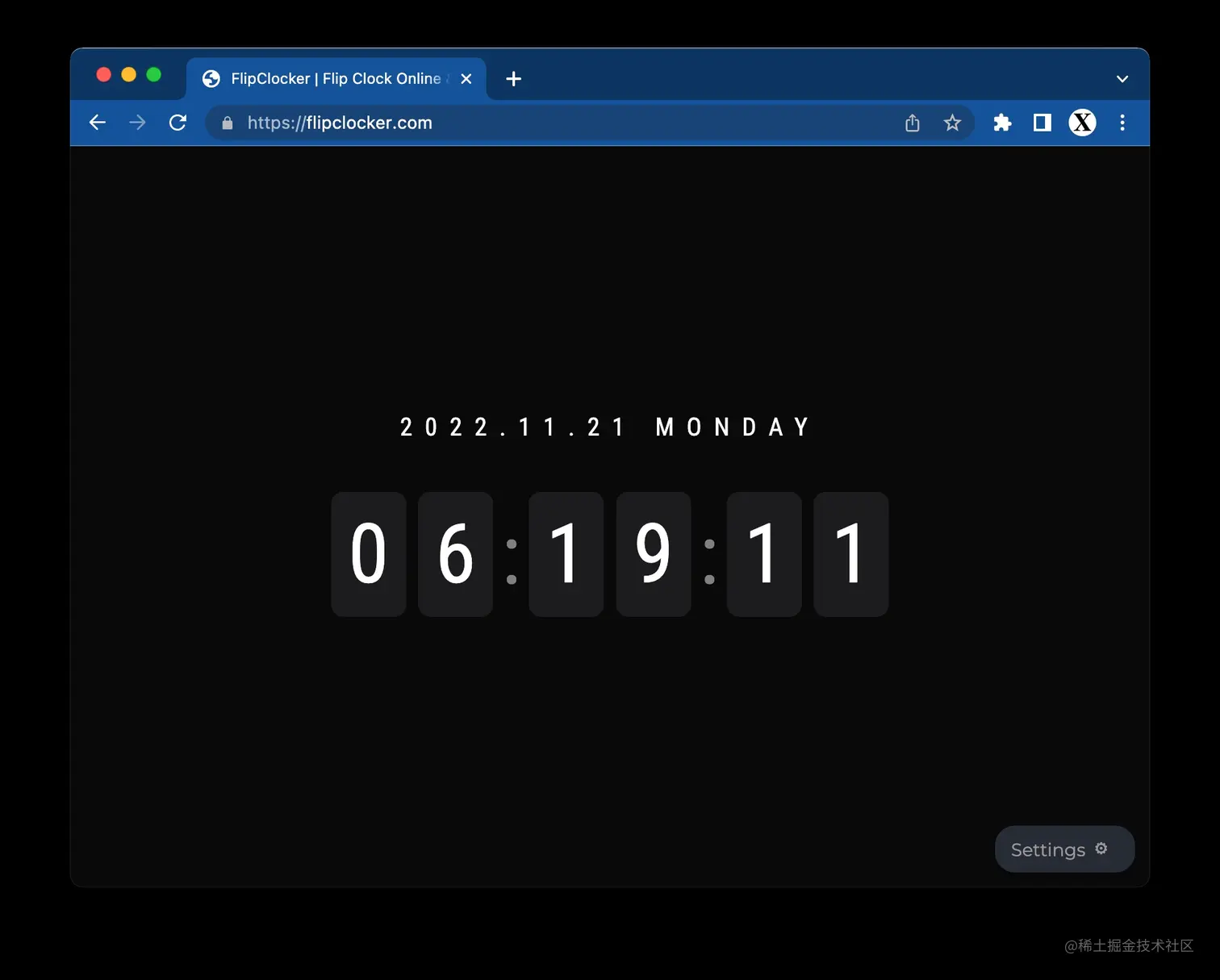Click the MONDAY weekday text
Screen dimensions: 1220x980
click(x=732, y=427)
